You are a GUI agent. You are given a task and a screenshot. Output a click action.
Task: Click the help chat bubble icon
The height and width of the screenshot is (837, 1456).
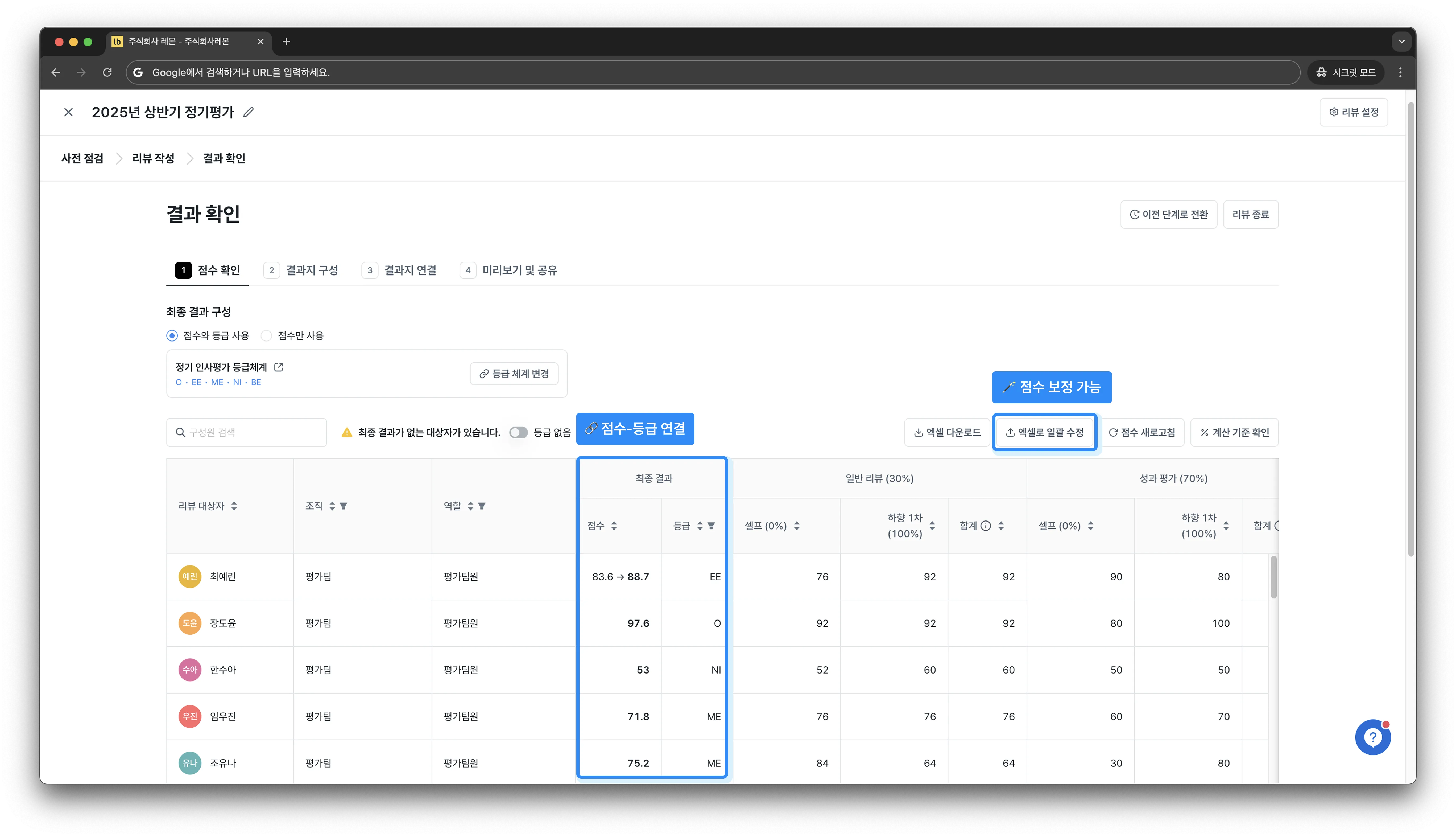[1372, 736]
